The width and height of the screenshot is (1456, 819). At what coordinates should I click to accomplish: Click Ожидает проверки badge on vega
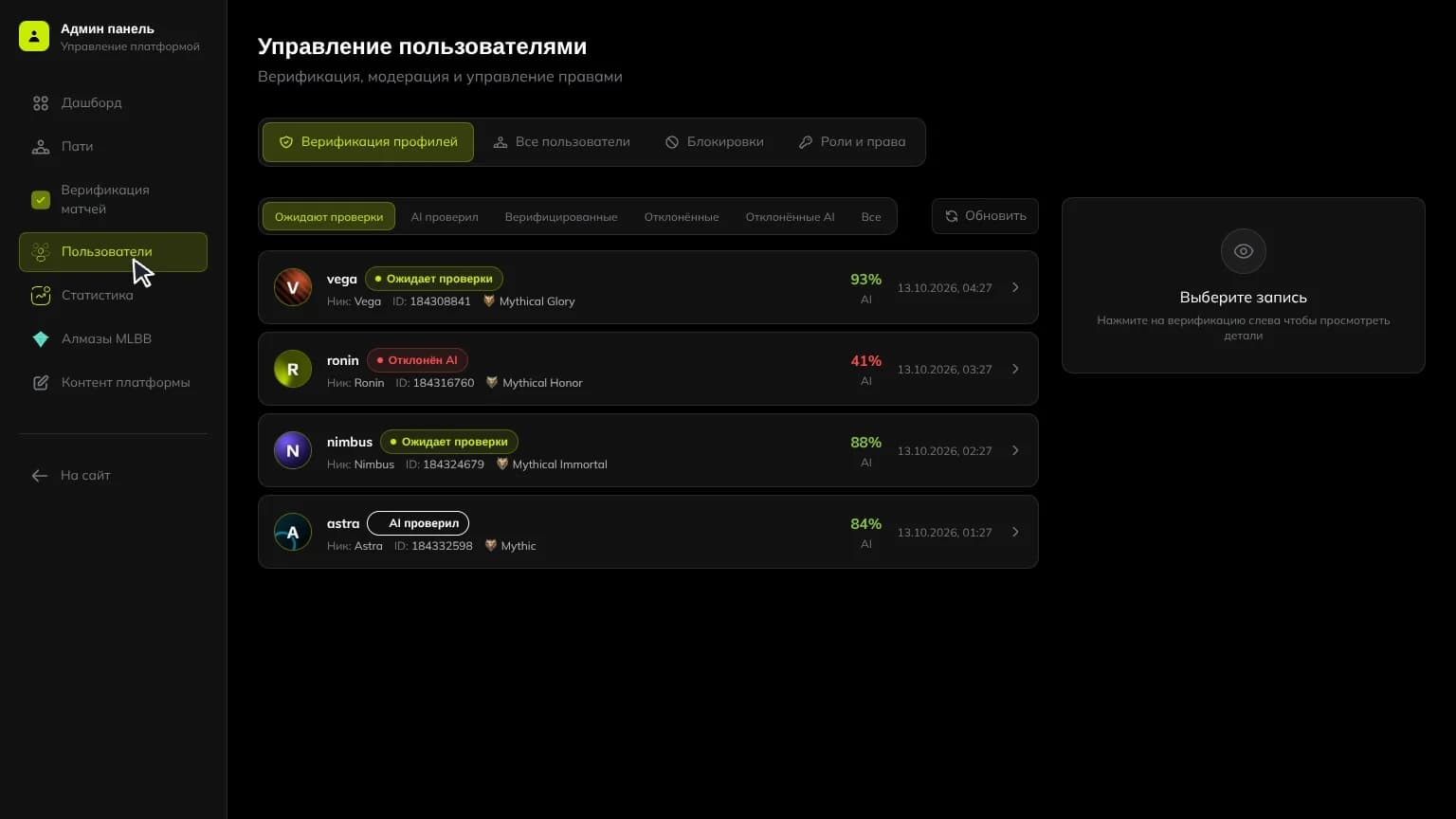tap(434, 279)
